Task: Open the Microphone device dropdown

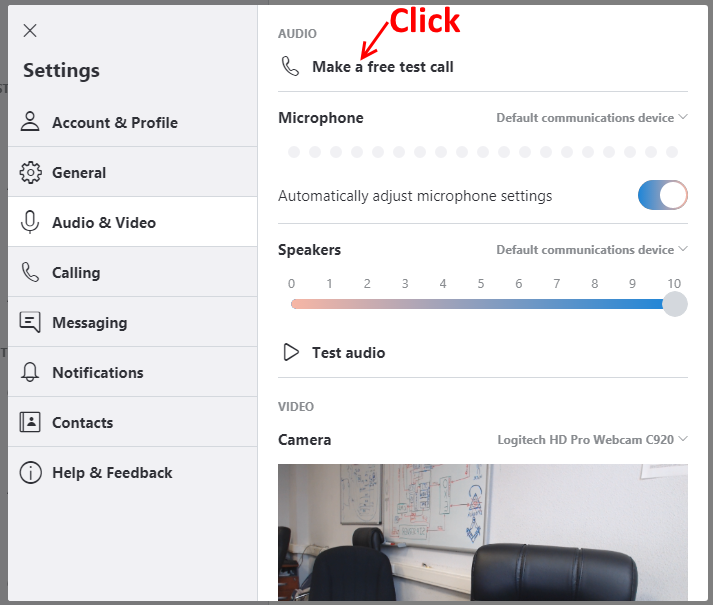Action: pyautogui.click(x=592, y=118)
